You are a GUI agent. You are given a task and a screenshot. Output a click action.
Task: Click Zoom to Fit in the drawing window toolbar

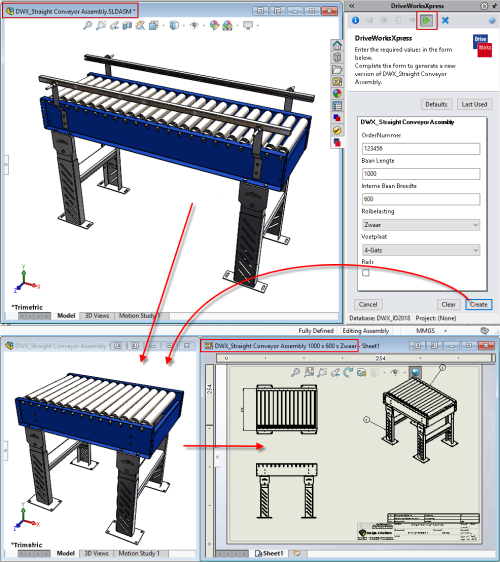(295, 373)
